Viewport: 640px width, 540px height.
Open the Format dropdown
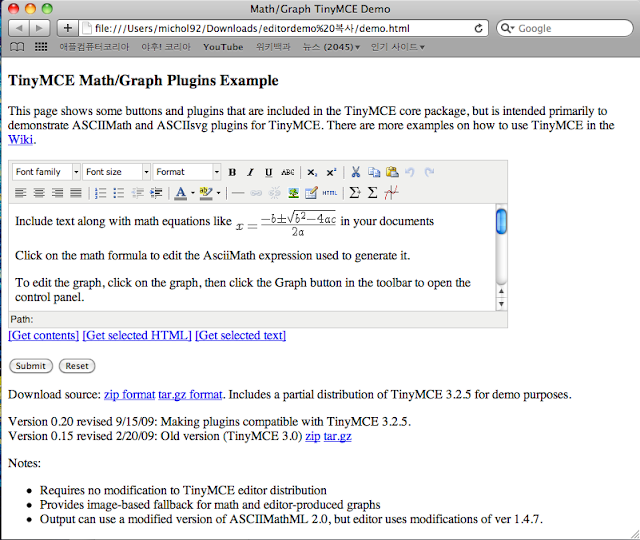click(187, 172)
